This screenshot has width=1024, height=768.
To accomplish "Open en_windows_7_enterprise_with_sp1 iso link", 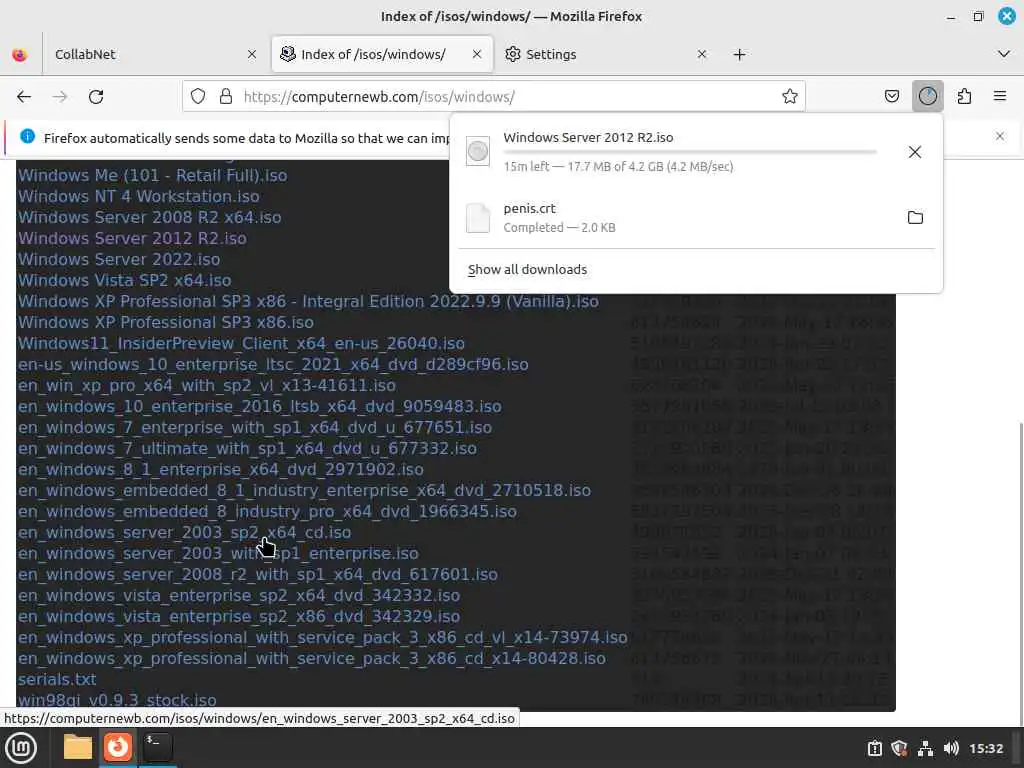I will click(x=255, y=427).
